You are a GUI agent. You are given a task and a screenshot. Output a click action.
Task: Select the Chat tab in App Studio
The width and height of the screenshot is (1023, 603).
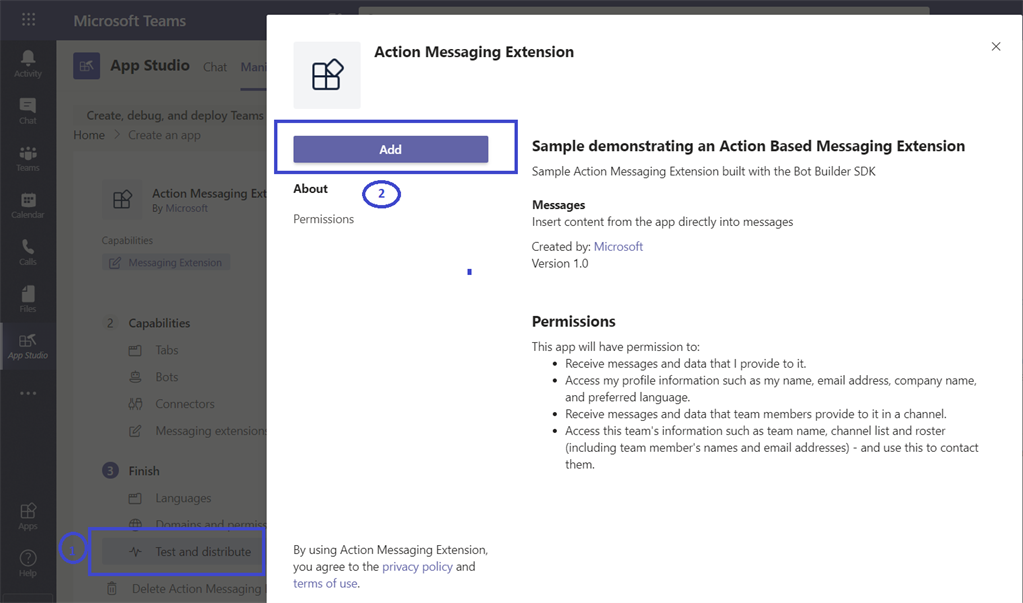click(215, 67)
